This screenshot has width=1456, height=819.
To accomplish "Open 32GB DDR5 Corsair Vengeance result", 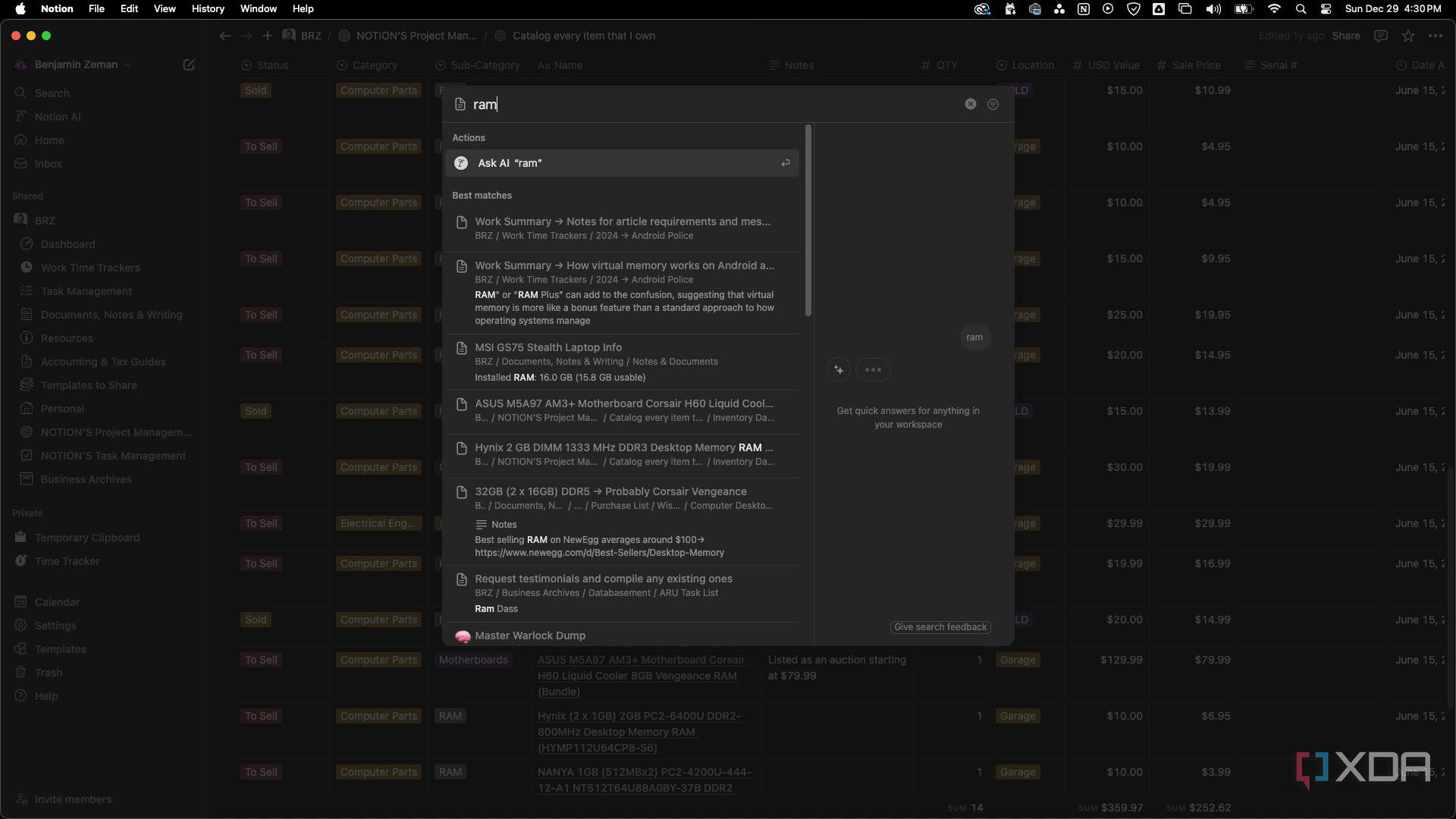I will click(x=622, y=522).
